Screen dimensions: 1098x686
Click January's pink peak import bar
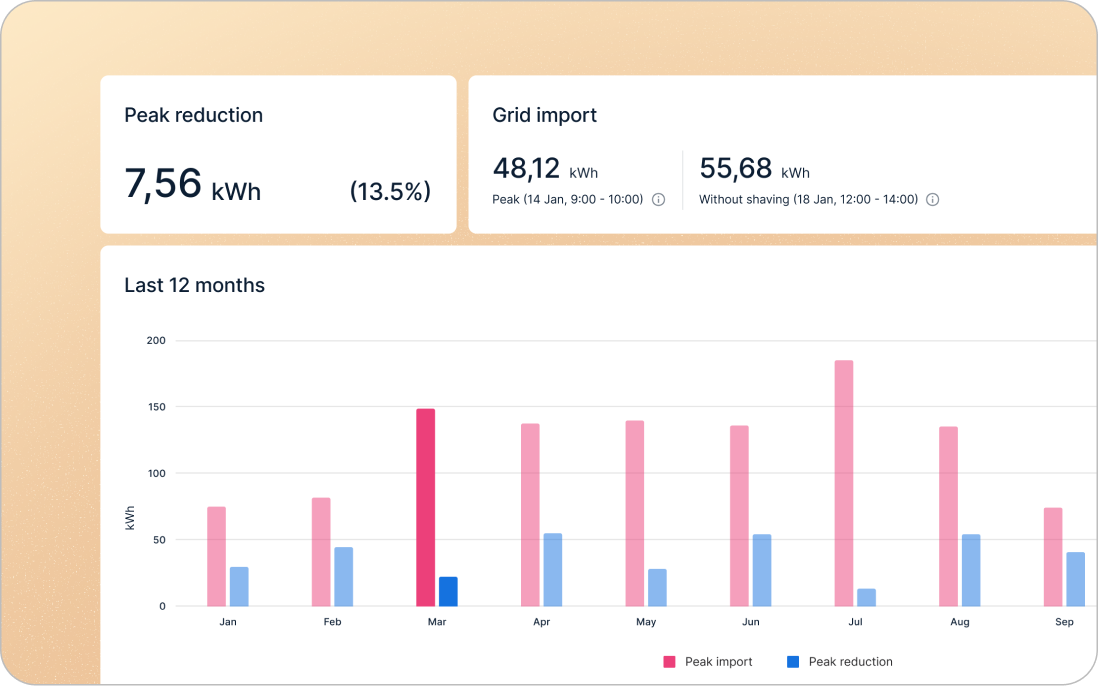point(216,556)
